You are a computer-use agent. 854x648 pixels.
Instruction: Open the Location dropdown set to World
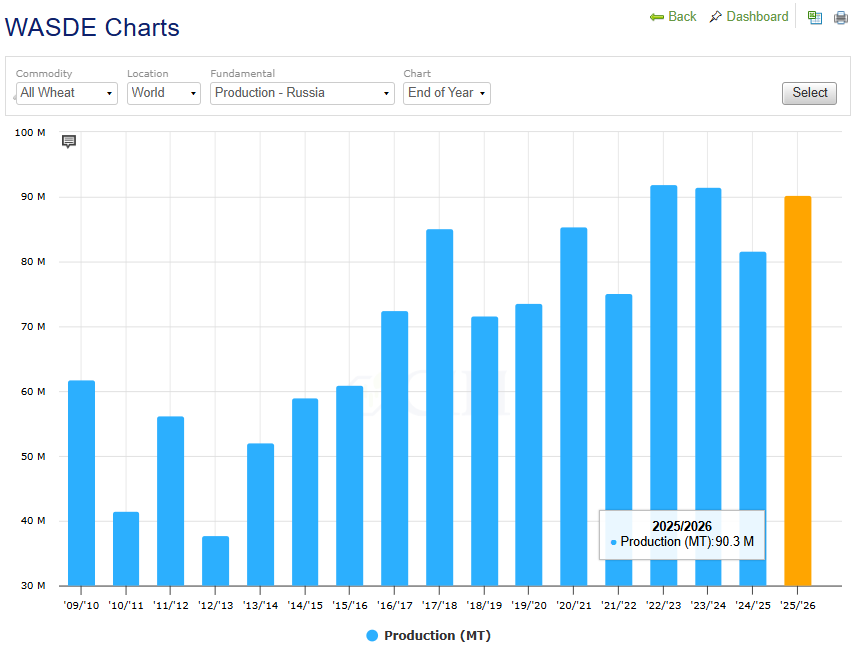click(x=164, y=93)
